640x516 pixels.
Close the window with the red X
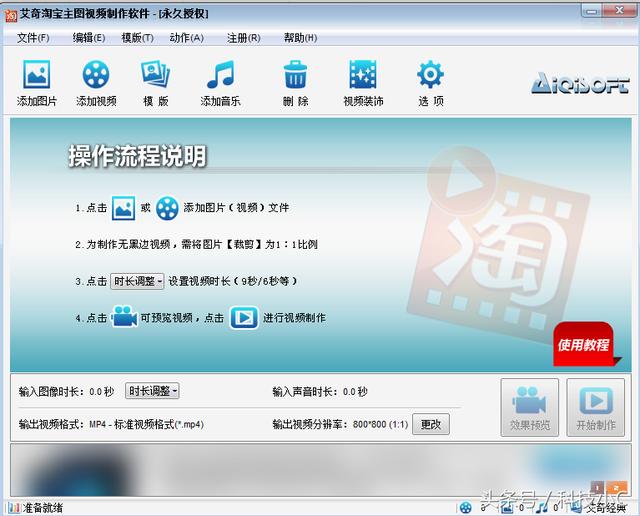tap(619, 11)
